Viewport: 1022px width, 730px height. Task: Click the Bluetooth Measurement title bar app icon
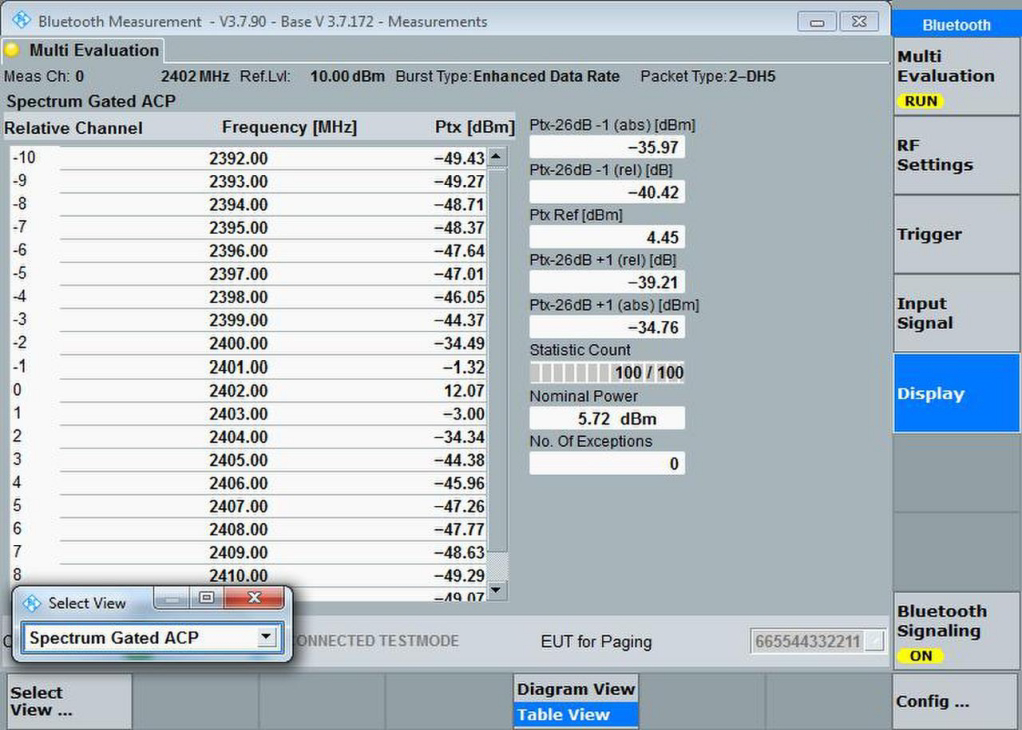(x=21, y=20)
